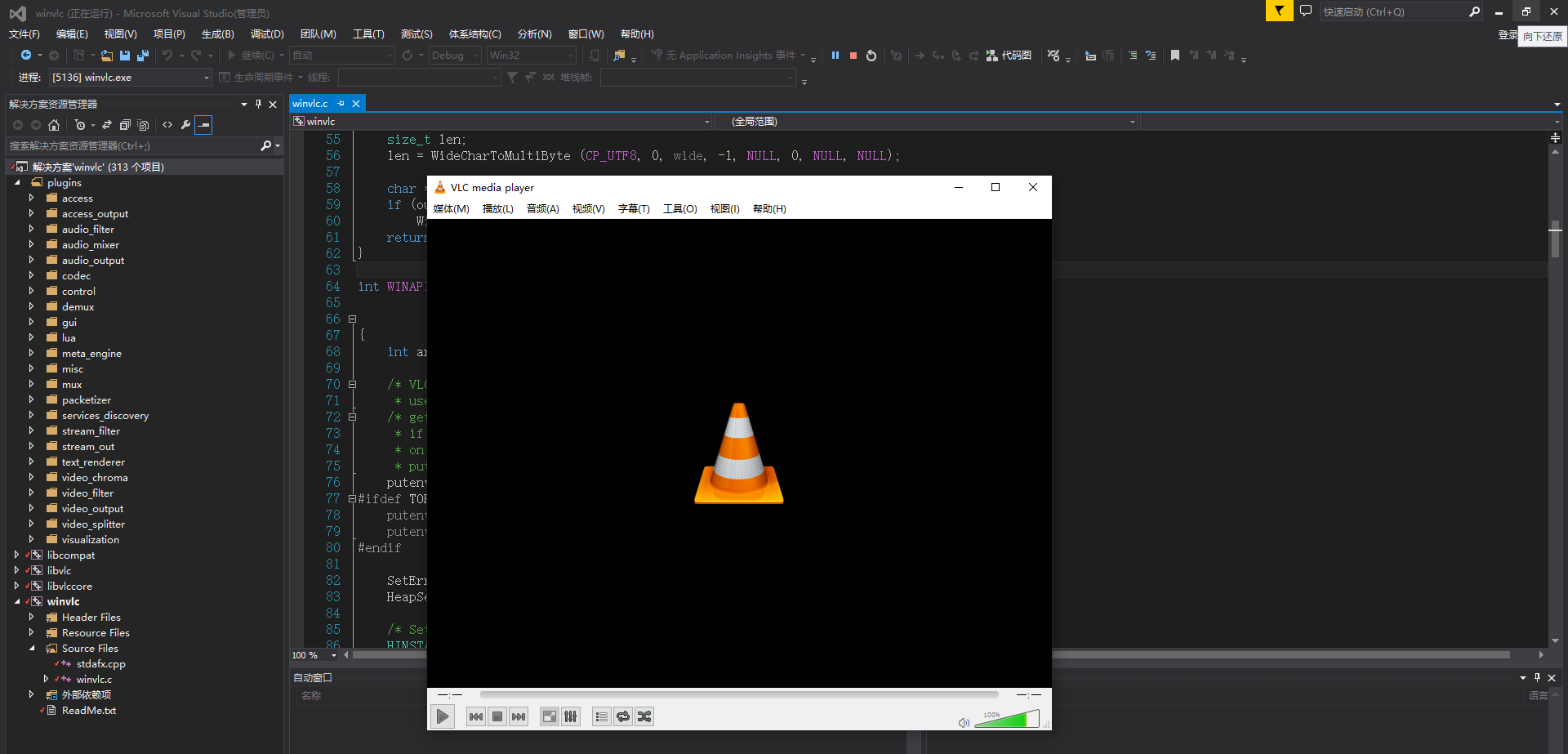Open VLC 音频(A) menu
This screenshot has width=1568, height=754.
coord(543,209)
